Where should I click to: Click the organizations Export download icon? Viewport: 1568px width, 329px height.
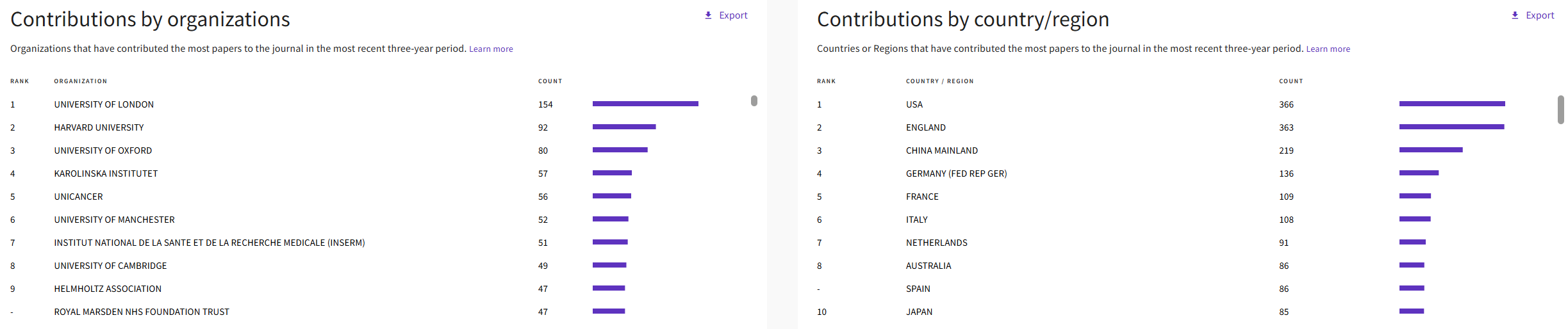pyautogui.click(x=708, y=15)
